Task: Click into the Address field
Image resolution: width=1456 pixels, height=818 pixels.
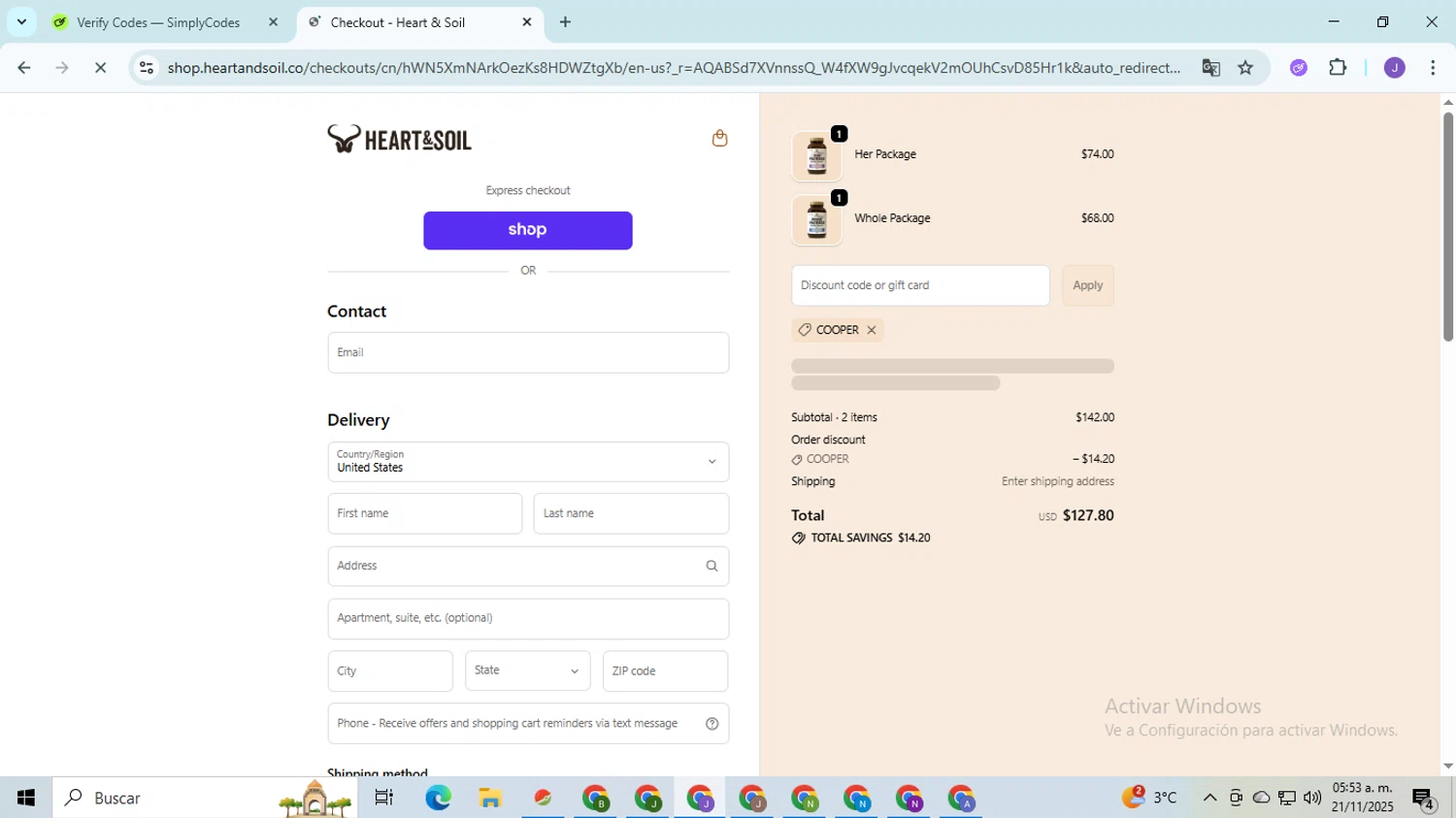Action: 528,566
